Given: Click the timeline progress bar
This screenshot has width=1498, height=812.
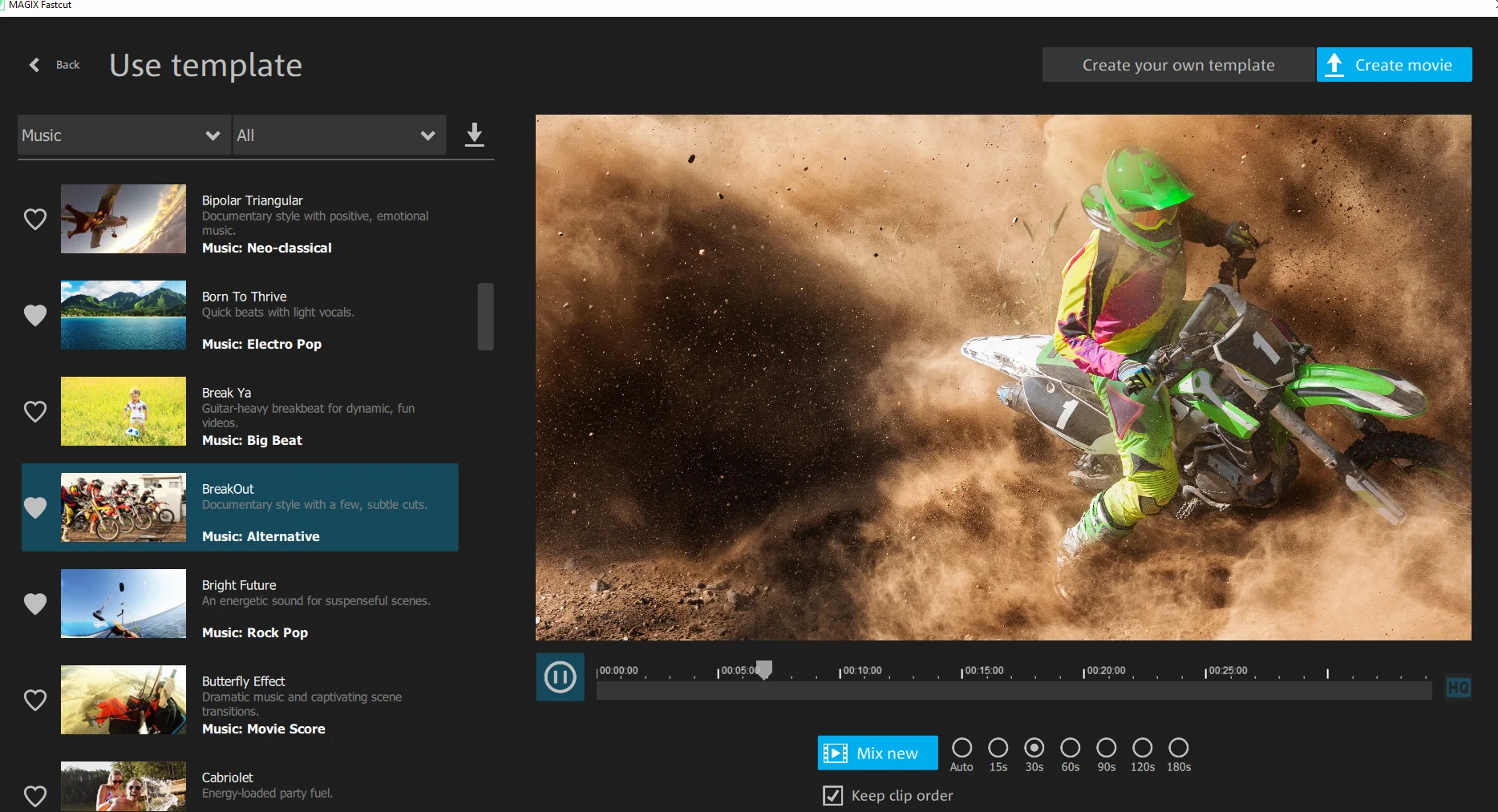Looking at the screenshot, I should pyautogui.click(x=1014, y=691).
